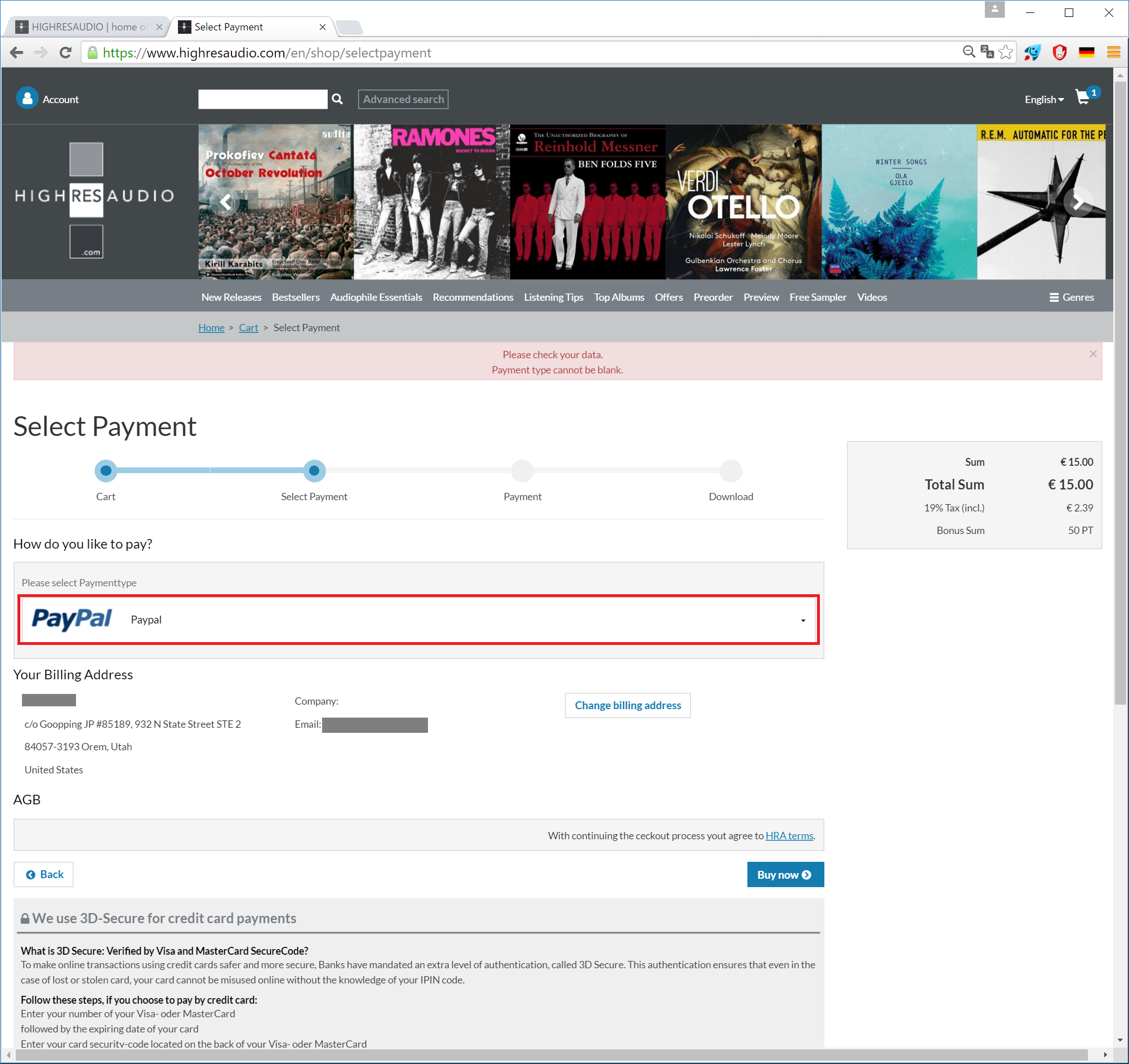1129x1064 pixels.
Task: Open the Chrome menu hamburger icon
Action: click(x=1114, y=52)
